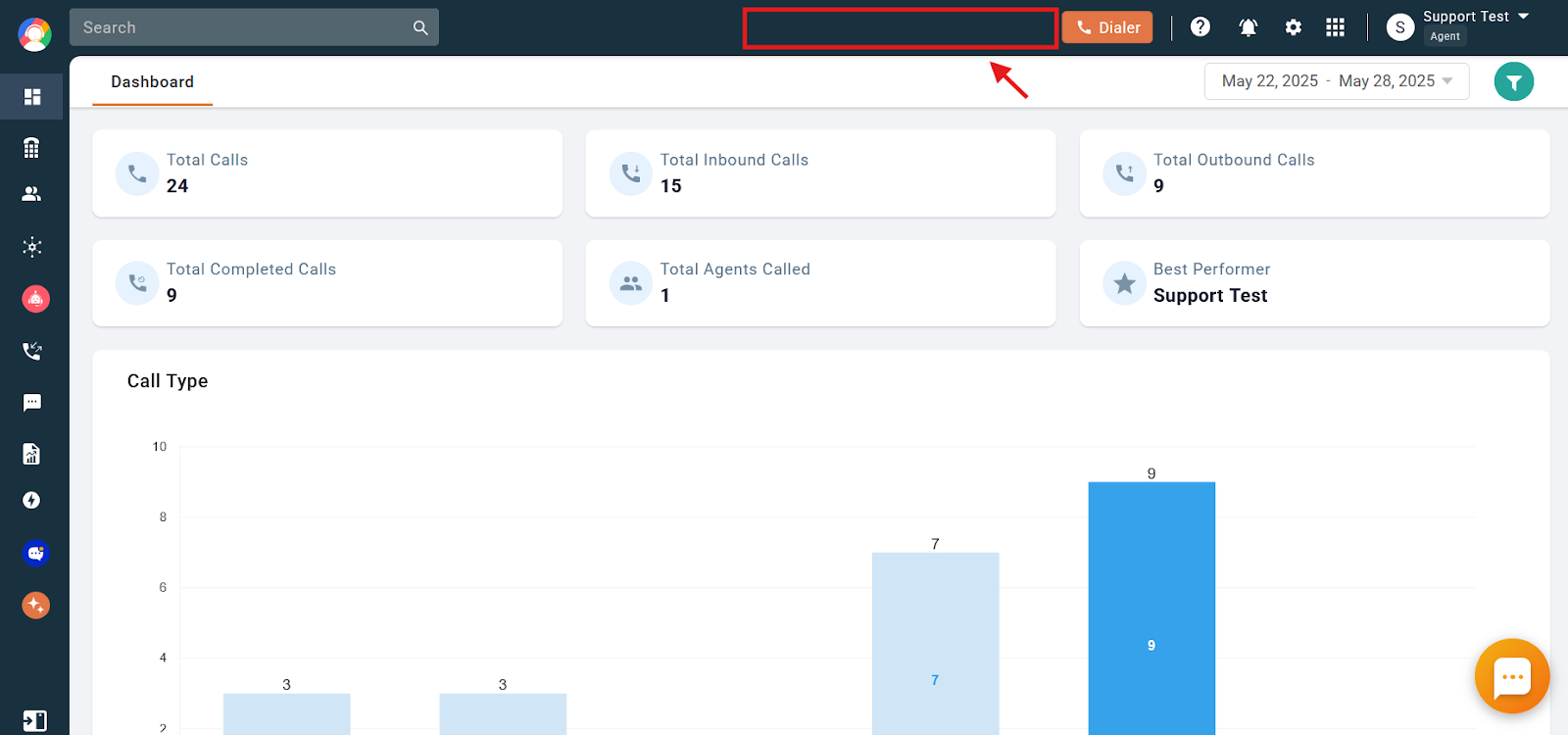Viewport: 1568px width, 735px height.
Task: Click into the Search field
Action: (x=254, y=27)
